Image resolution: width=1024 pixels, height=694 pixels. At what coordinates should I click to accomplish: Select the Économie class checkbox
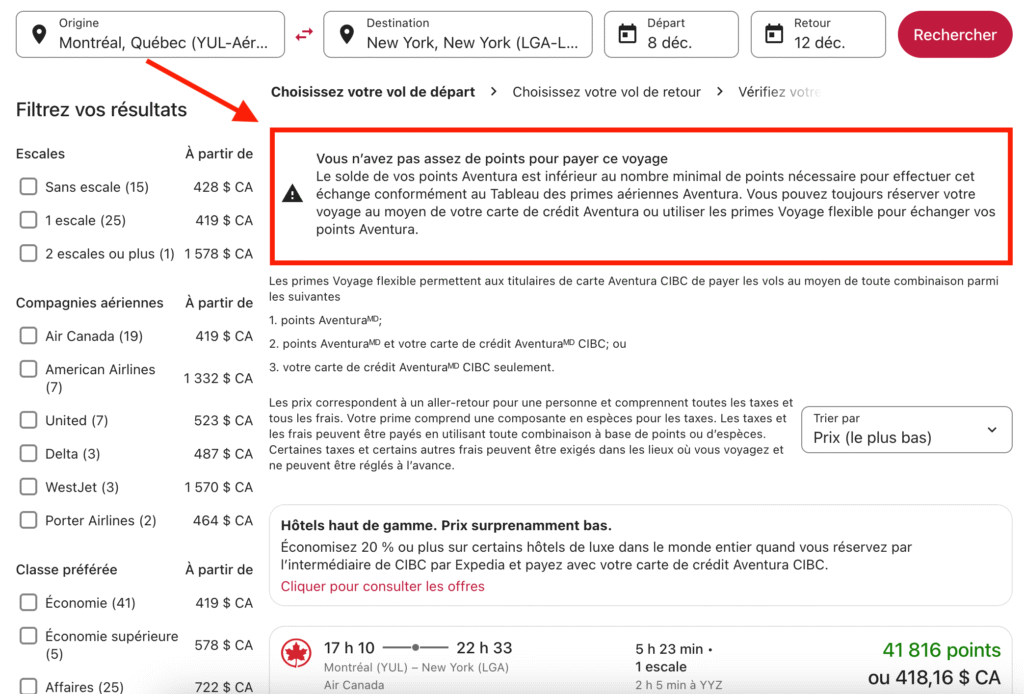click(28, 602)
